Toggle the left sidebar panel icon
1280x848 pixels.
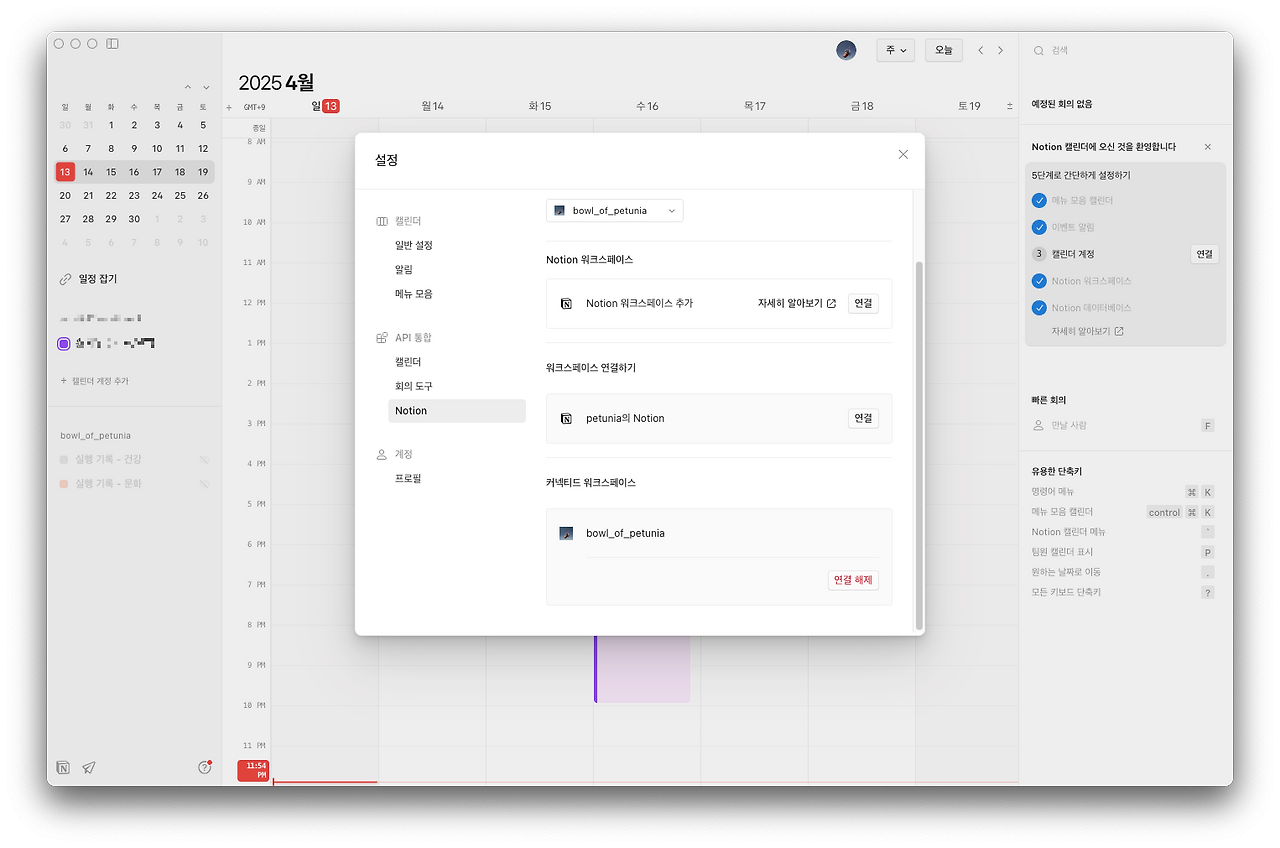[x=112, y=44]
